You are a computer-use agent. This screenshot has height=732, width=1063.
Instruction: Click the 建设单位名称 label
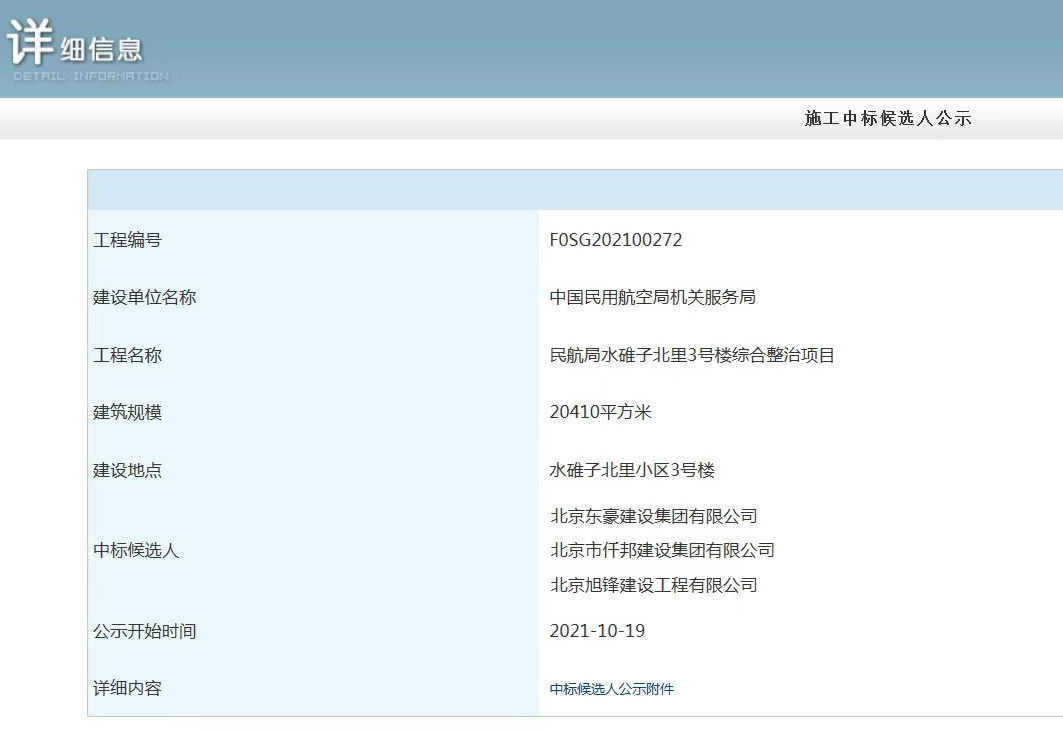point(144,297)
